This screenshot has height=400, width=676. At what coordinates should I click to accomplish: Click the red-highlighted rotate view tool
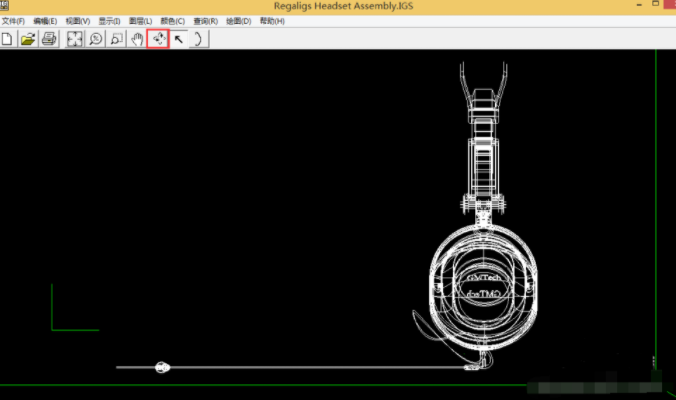pos(157,39)
